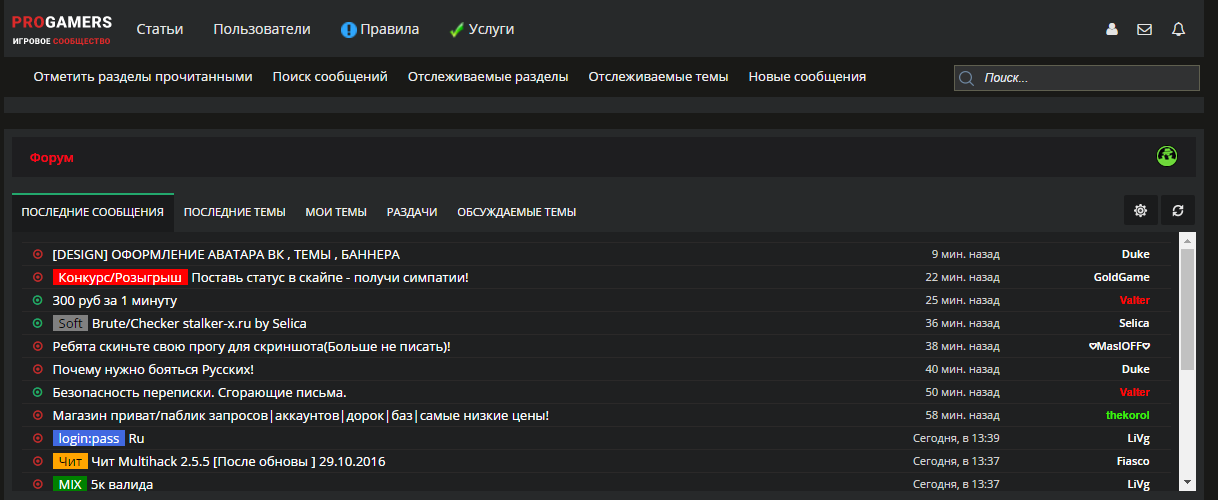
Task: Click the gear settings icon
Action: pyautogui.click(x=1140, y=210)
